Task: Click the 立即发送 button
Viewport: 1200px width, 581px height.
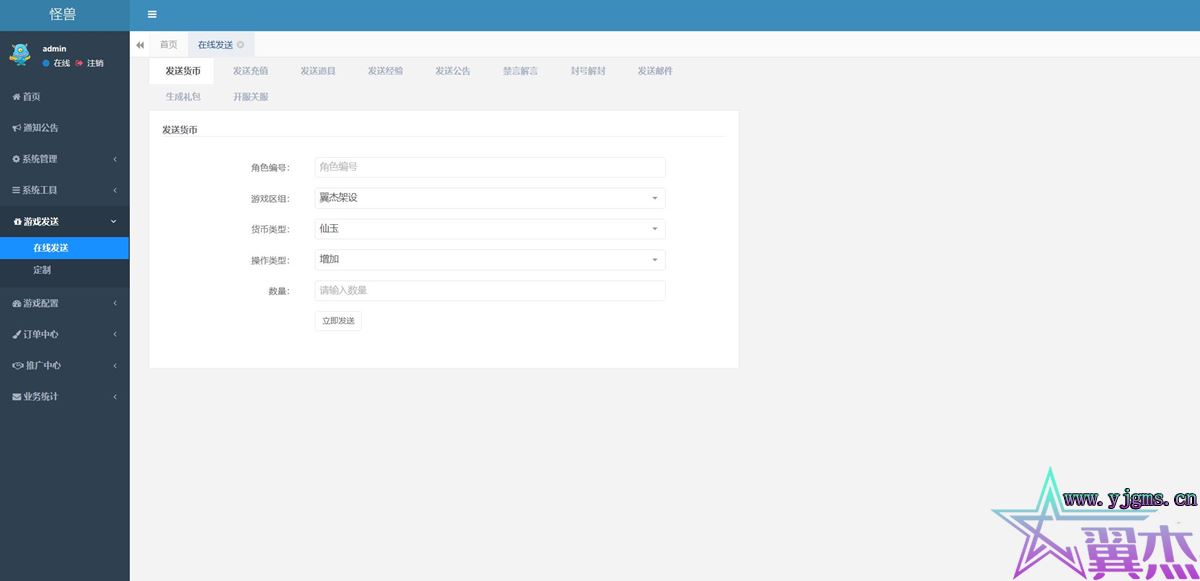Action: pos(338,321)
